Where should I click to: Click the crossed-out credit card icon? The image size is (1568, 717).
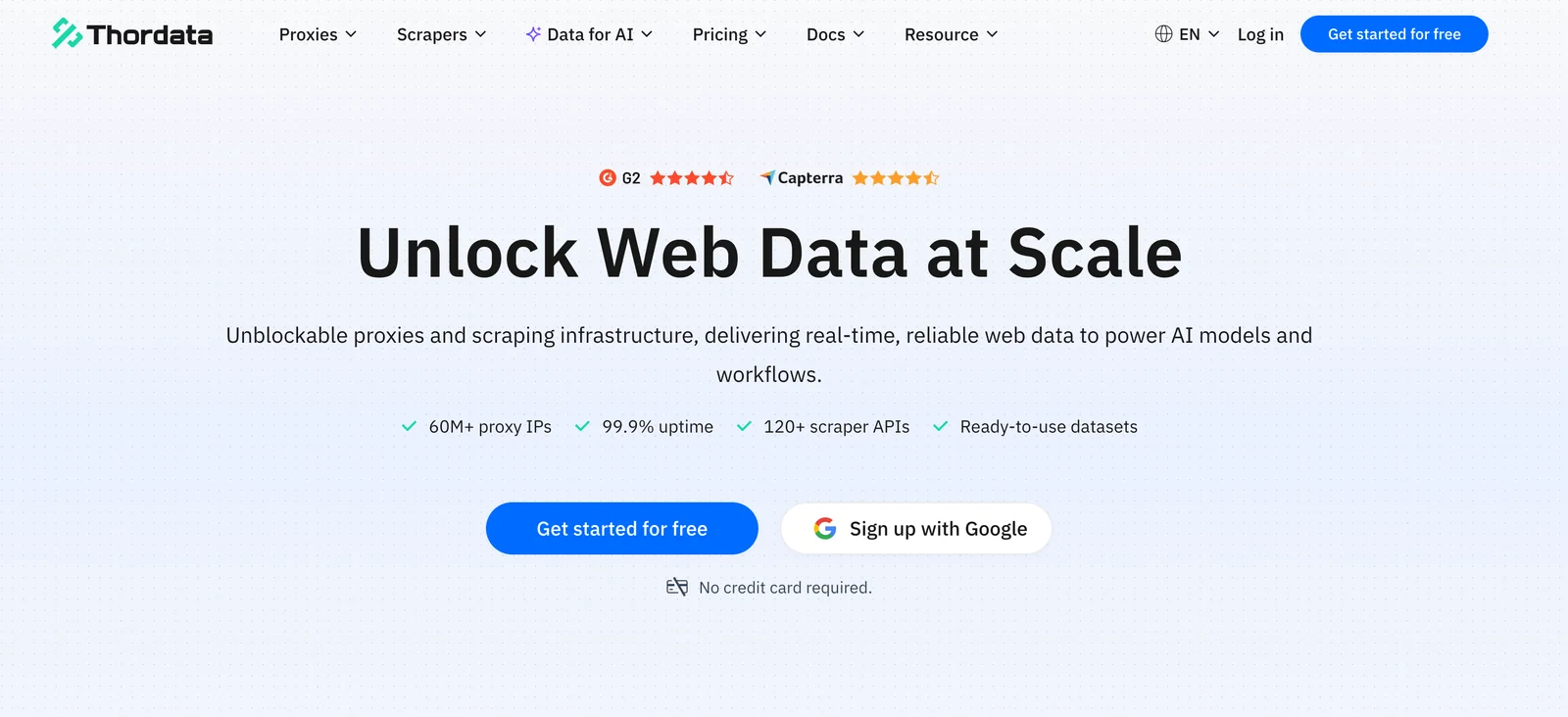[677, 587]
